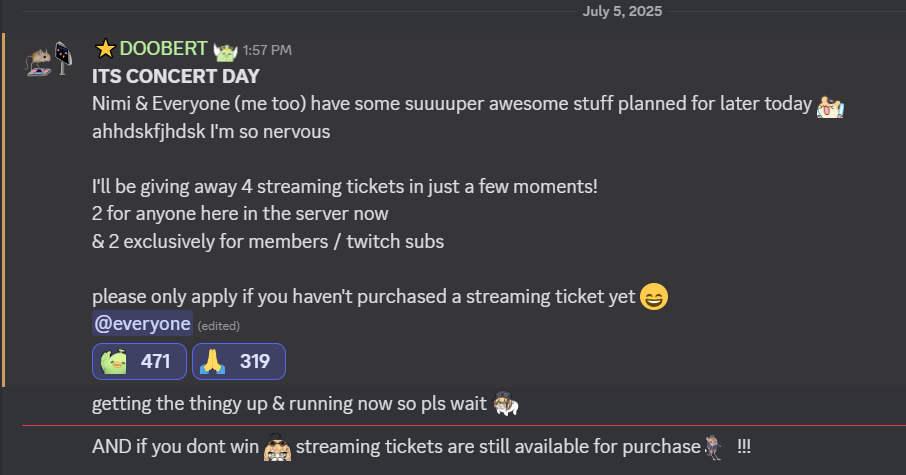Image resolution: width=906 pixels, height=475 pixels.
Task: Click the 'I'm so nervous' text line
Action: click(x=210, y=131)
